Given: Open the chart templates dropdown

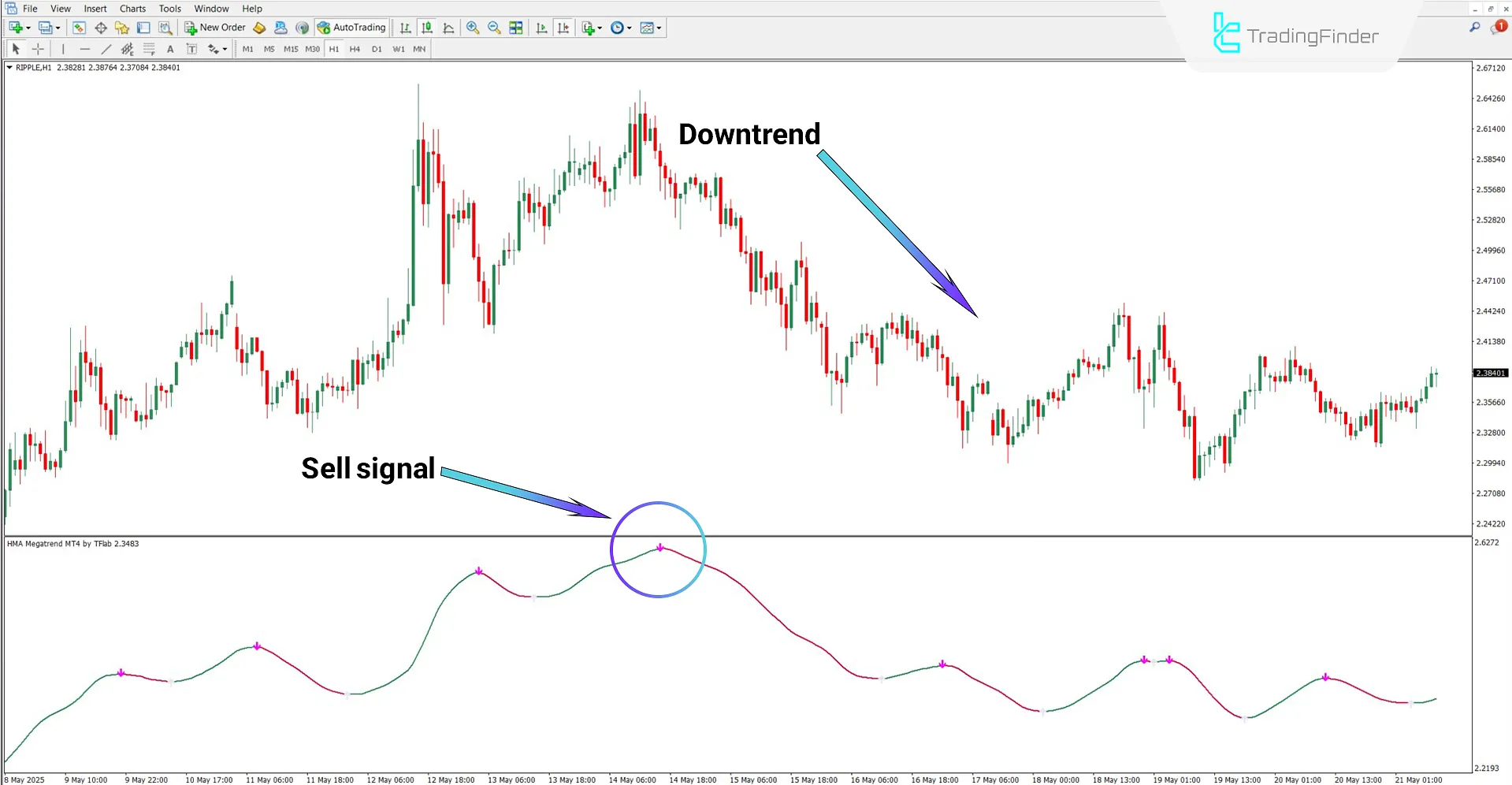Looking at the screenshot, I should 658,27.
